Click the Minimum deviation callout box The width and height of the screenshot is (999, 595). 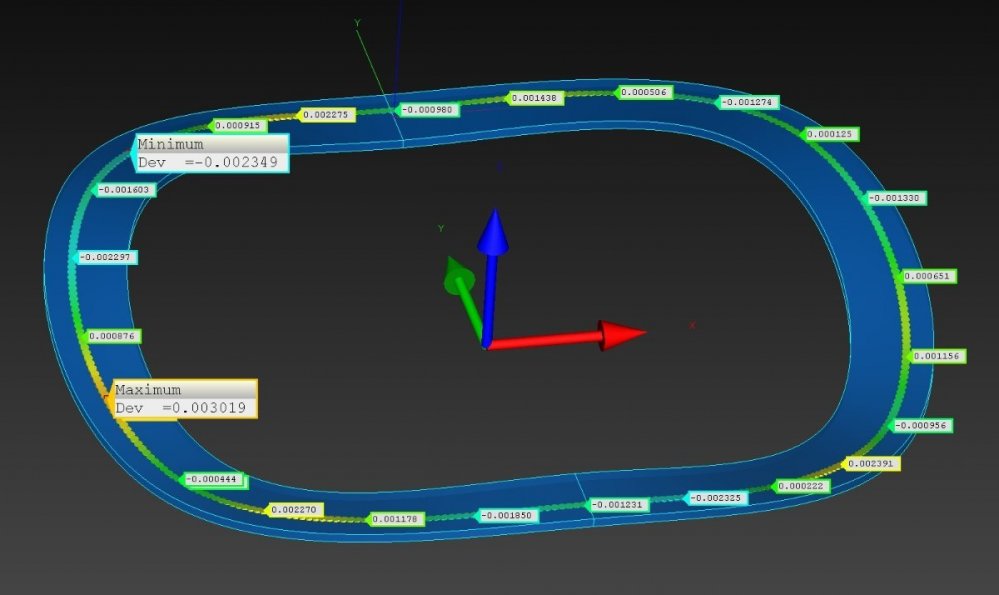[212, 153]
